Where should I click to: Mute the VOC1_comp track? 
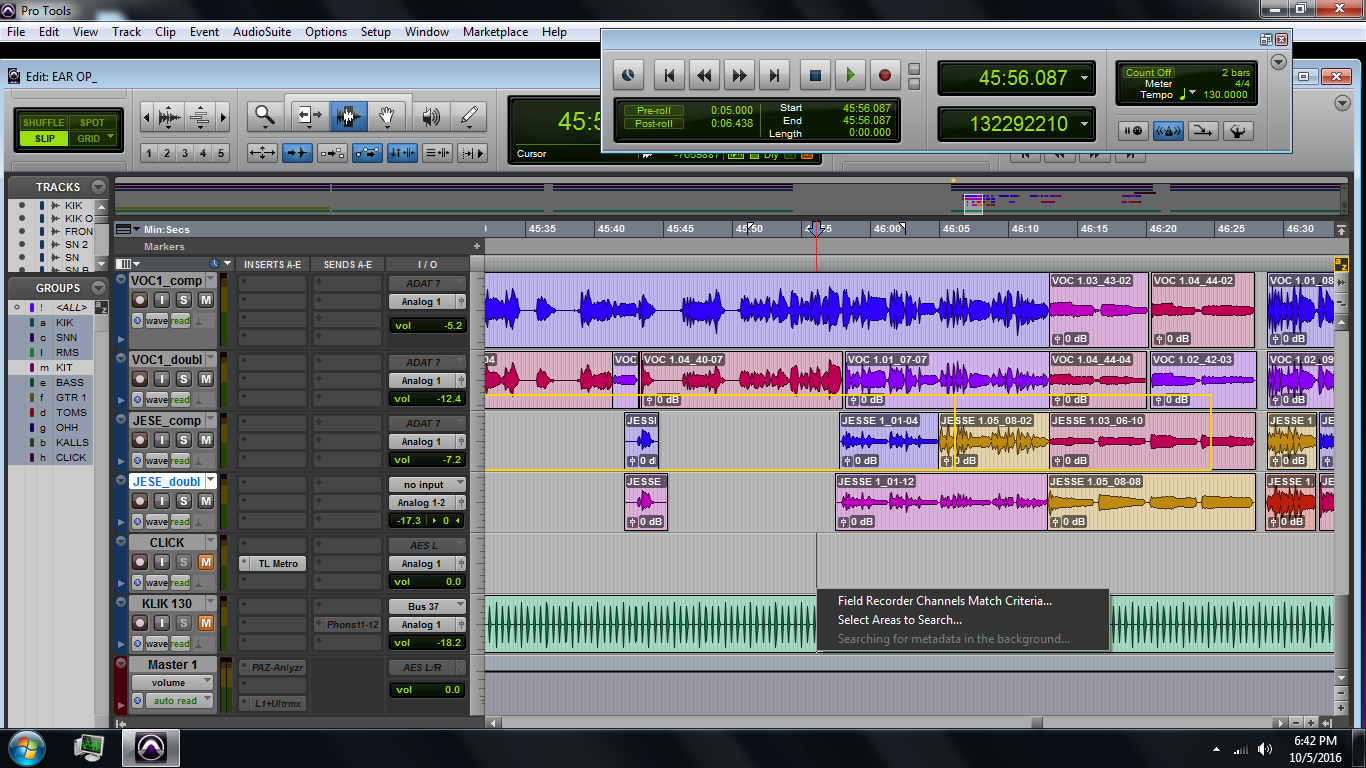click(x=206, y=300)
